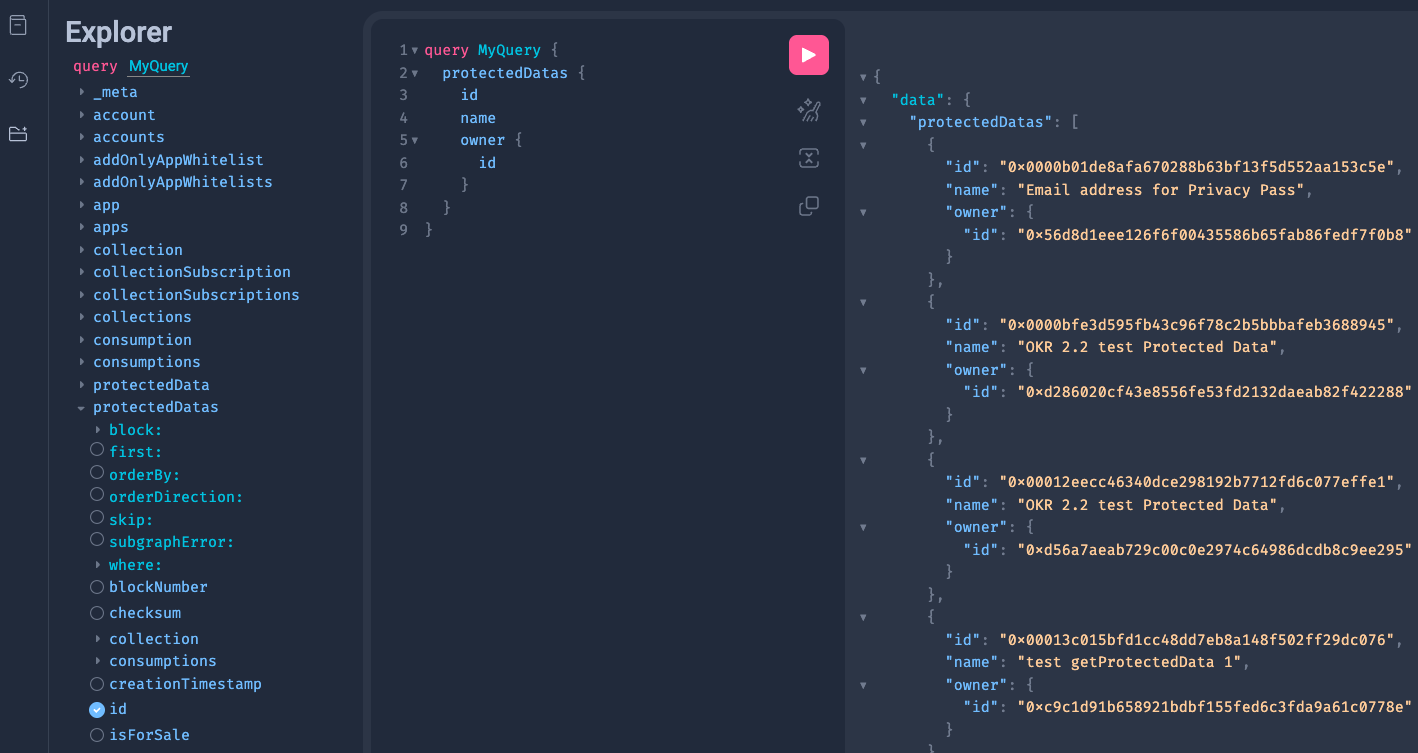
Task: Expand the _meta field
Action: [82, 91]
